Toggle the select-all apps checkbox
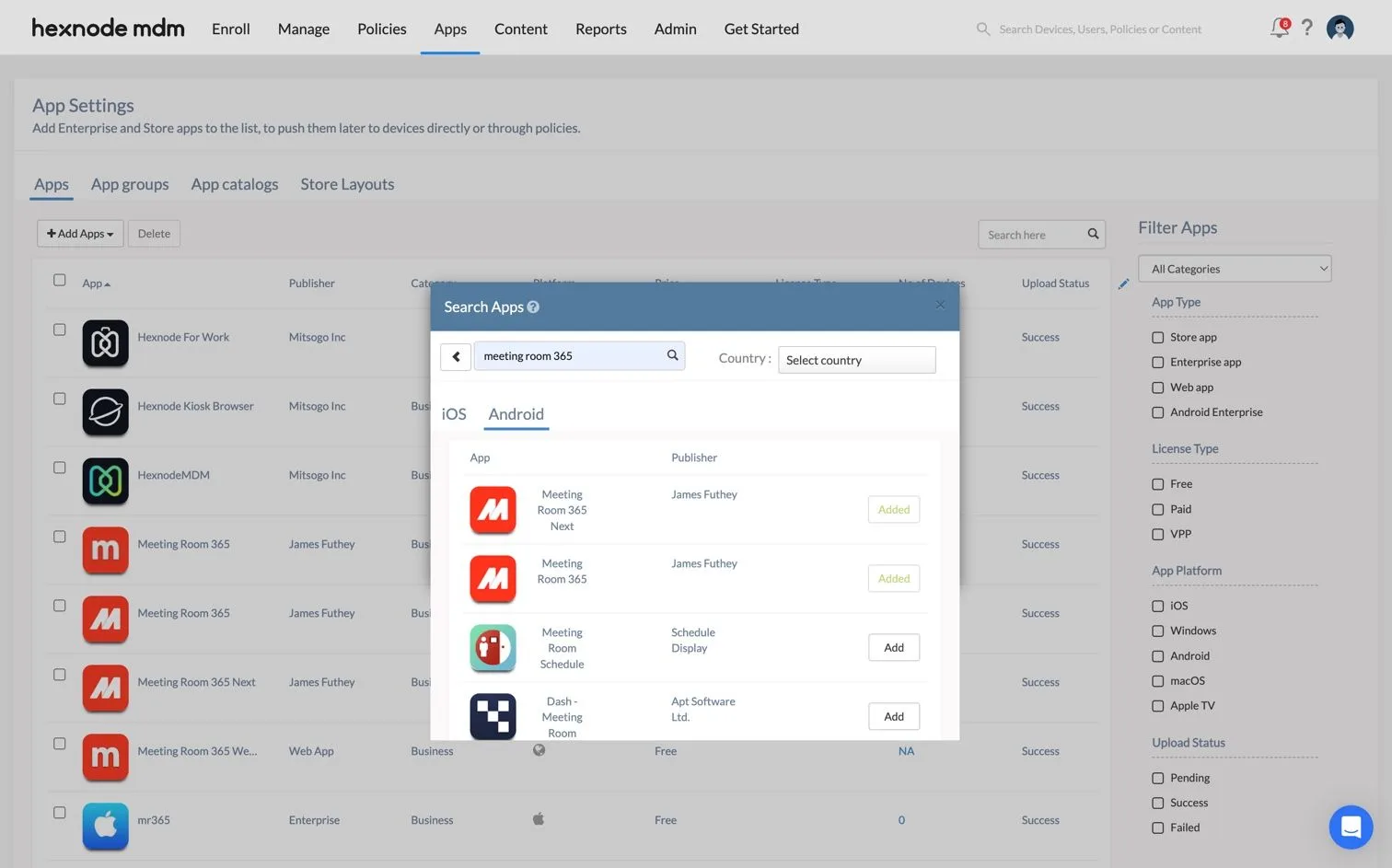1392x868 pixels. [60, 280]
